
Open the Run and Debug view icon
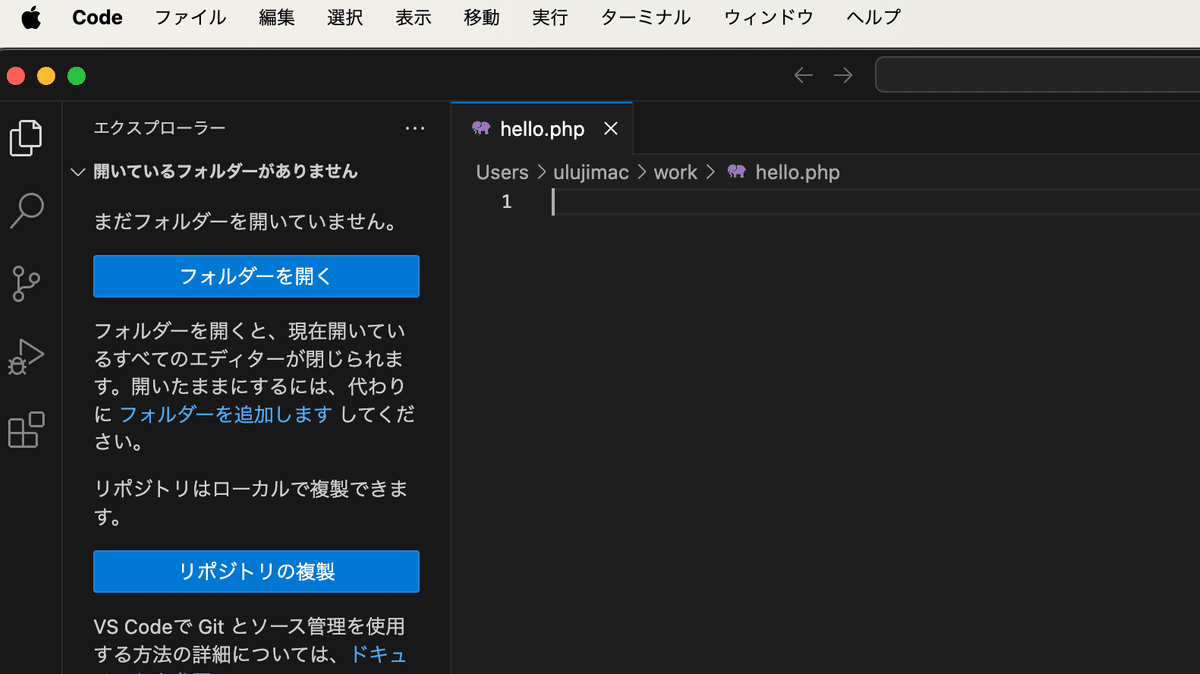pyautogui.click(x=26, y=356)
